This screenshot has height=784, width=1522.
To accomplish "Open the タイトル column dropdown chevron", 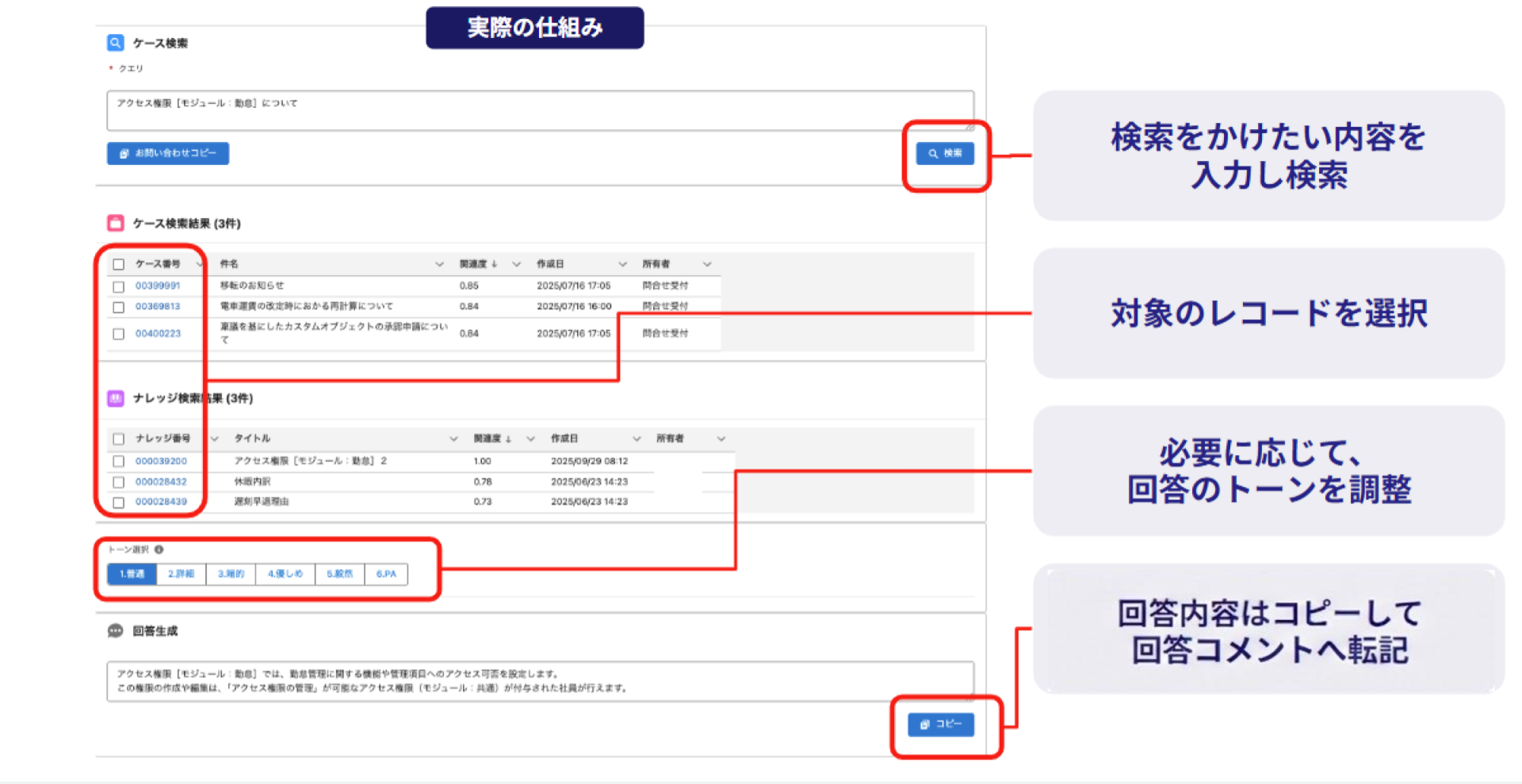I will click(453, 438).
